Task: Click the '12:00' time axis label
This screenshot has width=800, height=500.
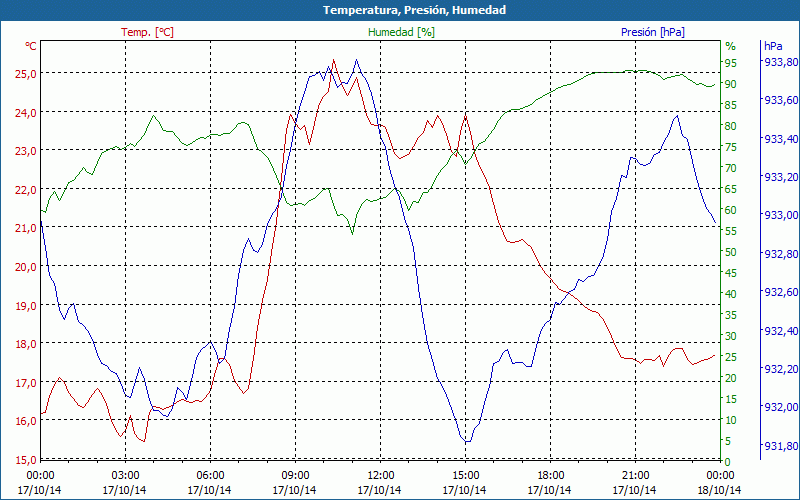Action: [x=380, y=476]
